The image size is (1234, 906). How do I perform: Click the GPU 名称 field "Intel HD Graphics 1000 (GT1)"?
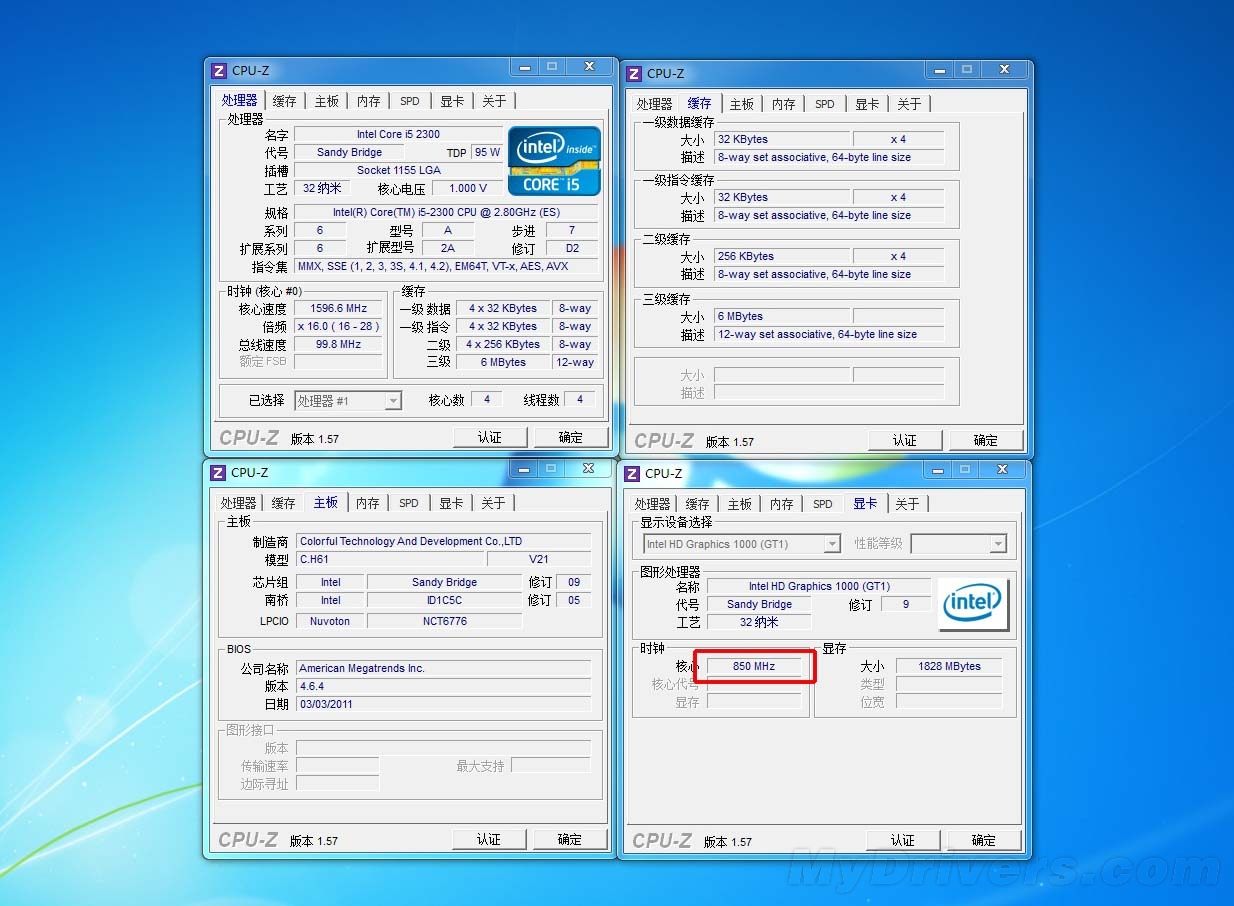point(819,586)
